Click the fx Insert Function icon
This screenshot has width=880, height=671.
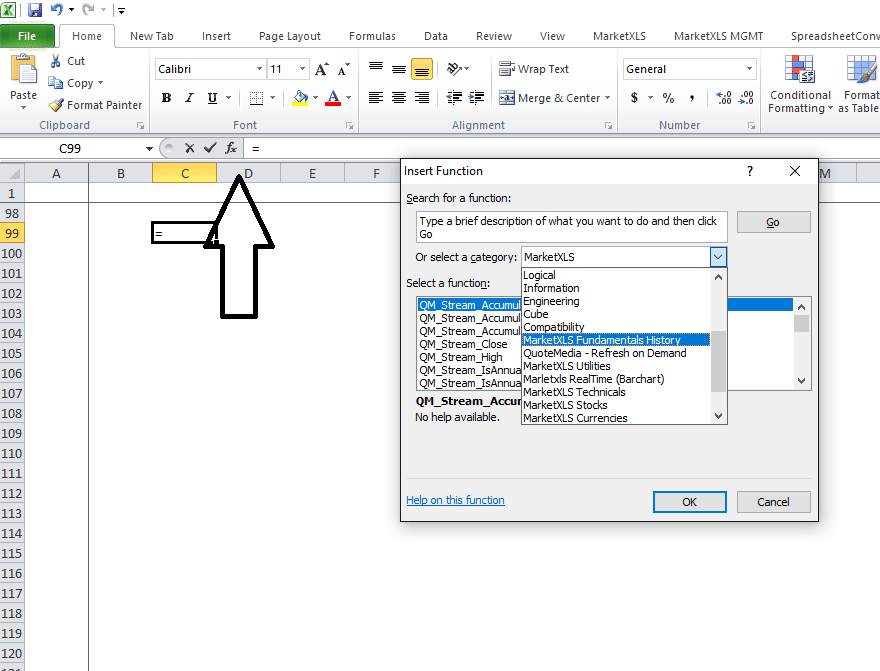[x=231, y=148]
